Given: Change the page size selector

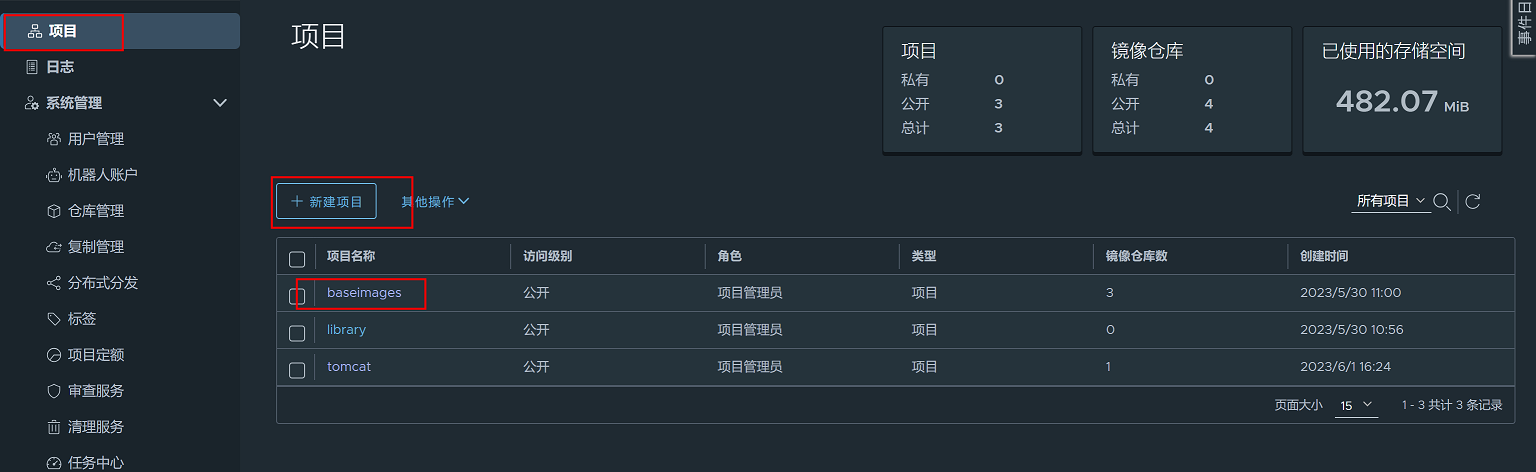Looking at the screenshot, I should point(1356,405).
